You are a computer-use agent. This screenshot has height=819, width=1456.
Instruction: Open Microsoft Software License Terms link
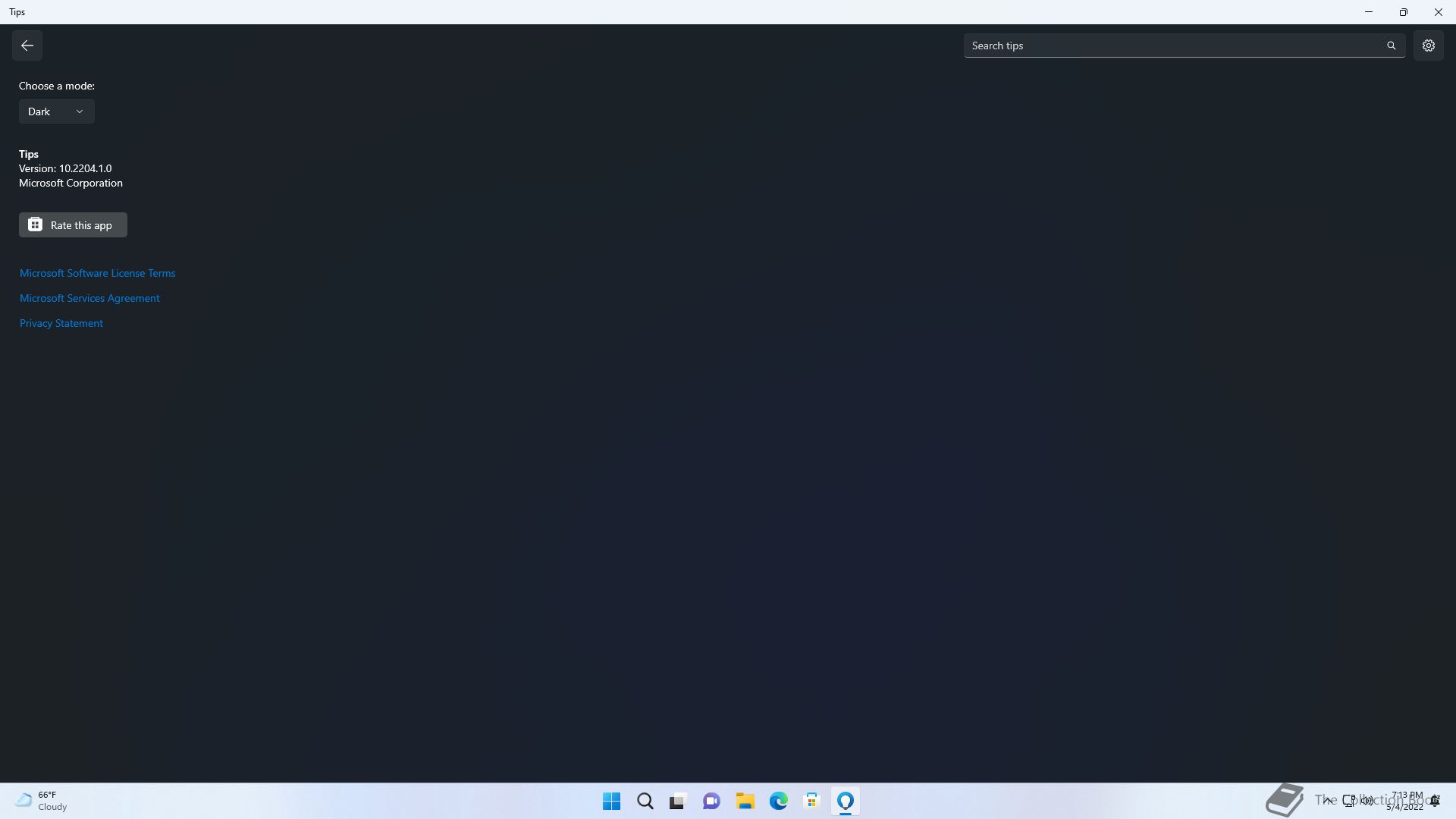point(97,273)
